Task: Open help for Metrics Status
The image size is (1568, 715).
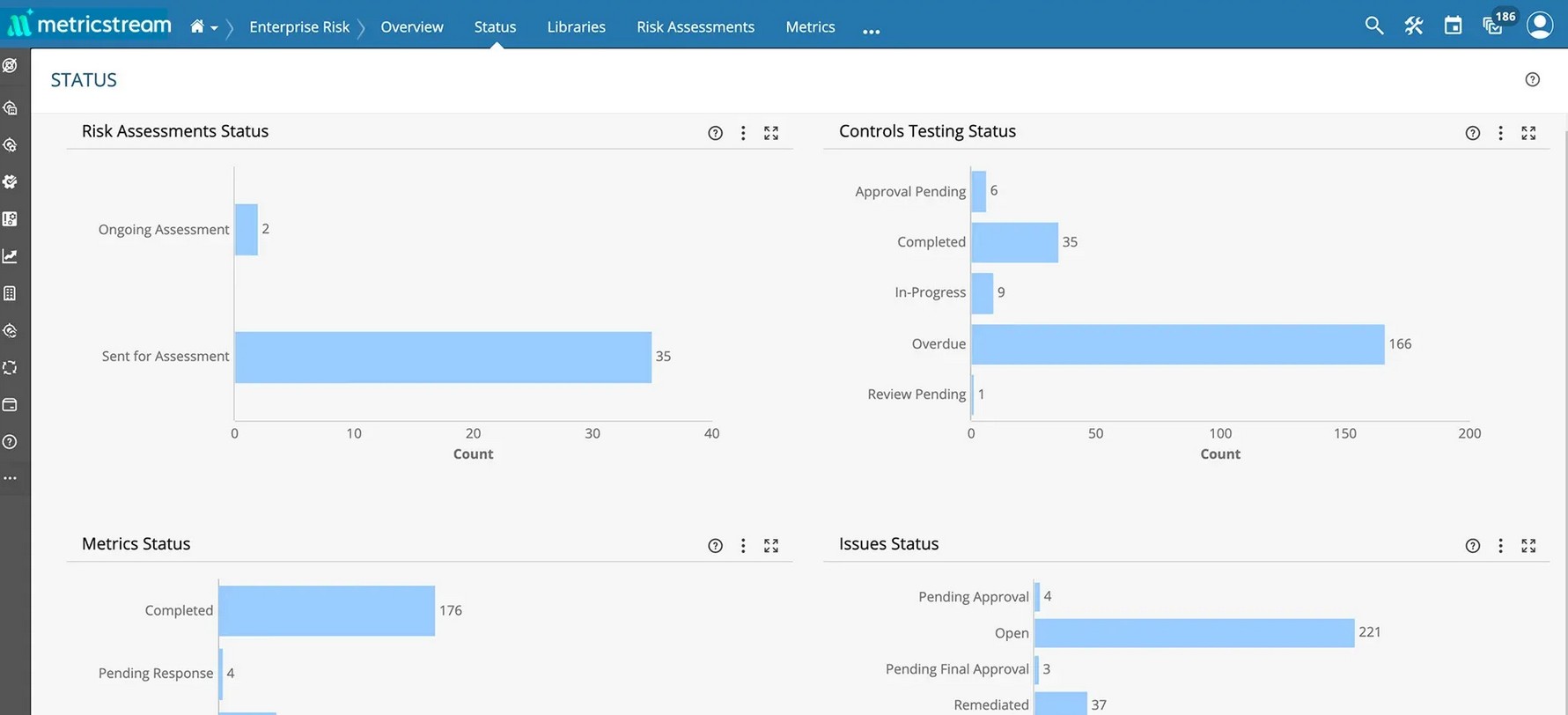Action: coord(715,546)
